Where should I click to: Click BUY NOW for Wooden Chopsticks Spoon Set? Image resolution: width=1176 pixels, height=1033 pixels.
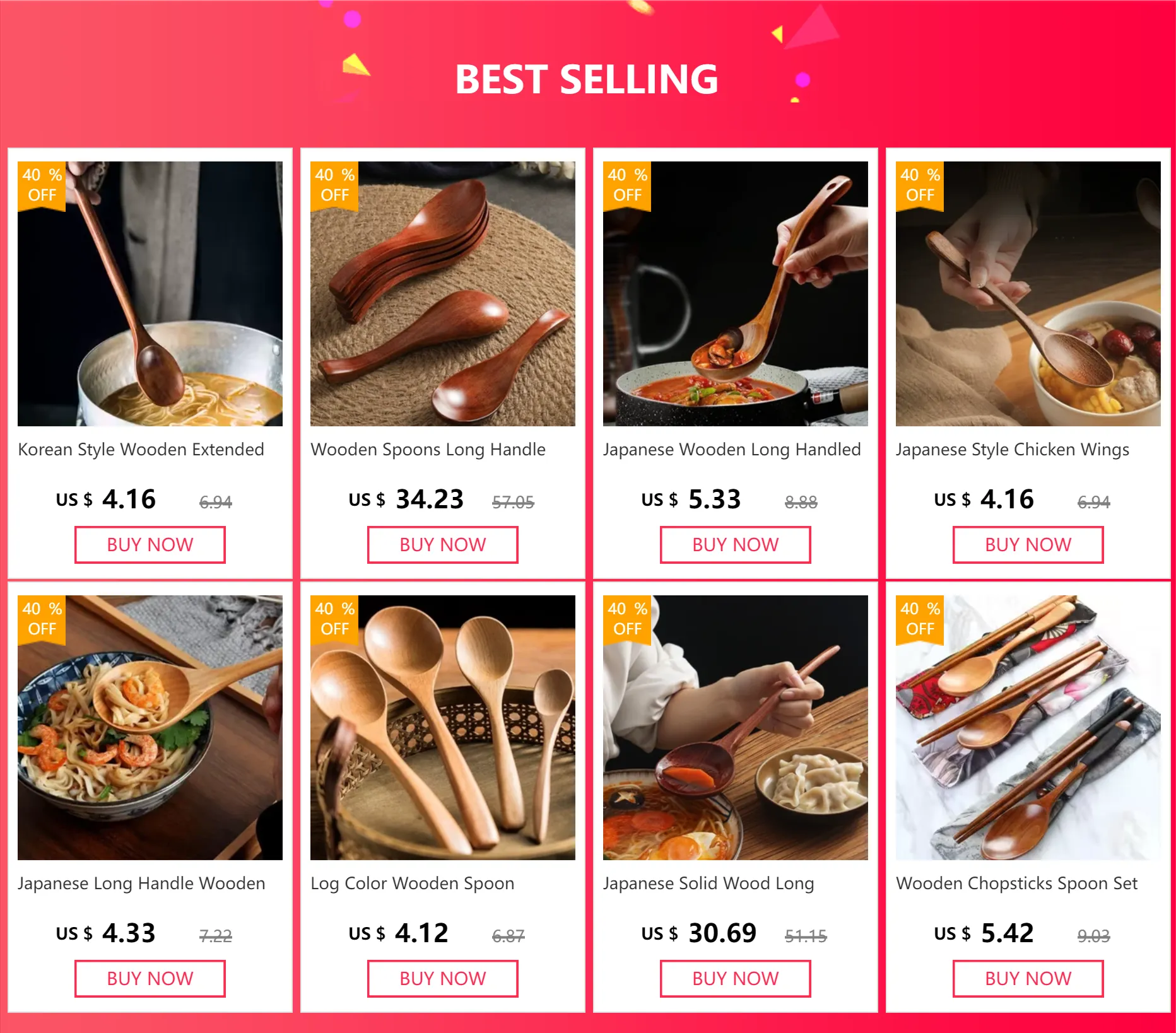[1028, 979]
